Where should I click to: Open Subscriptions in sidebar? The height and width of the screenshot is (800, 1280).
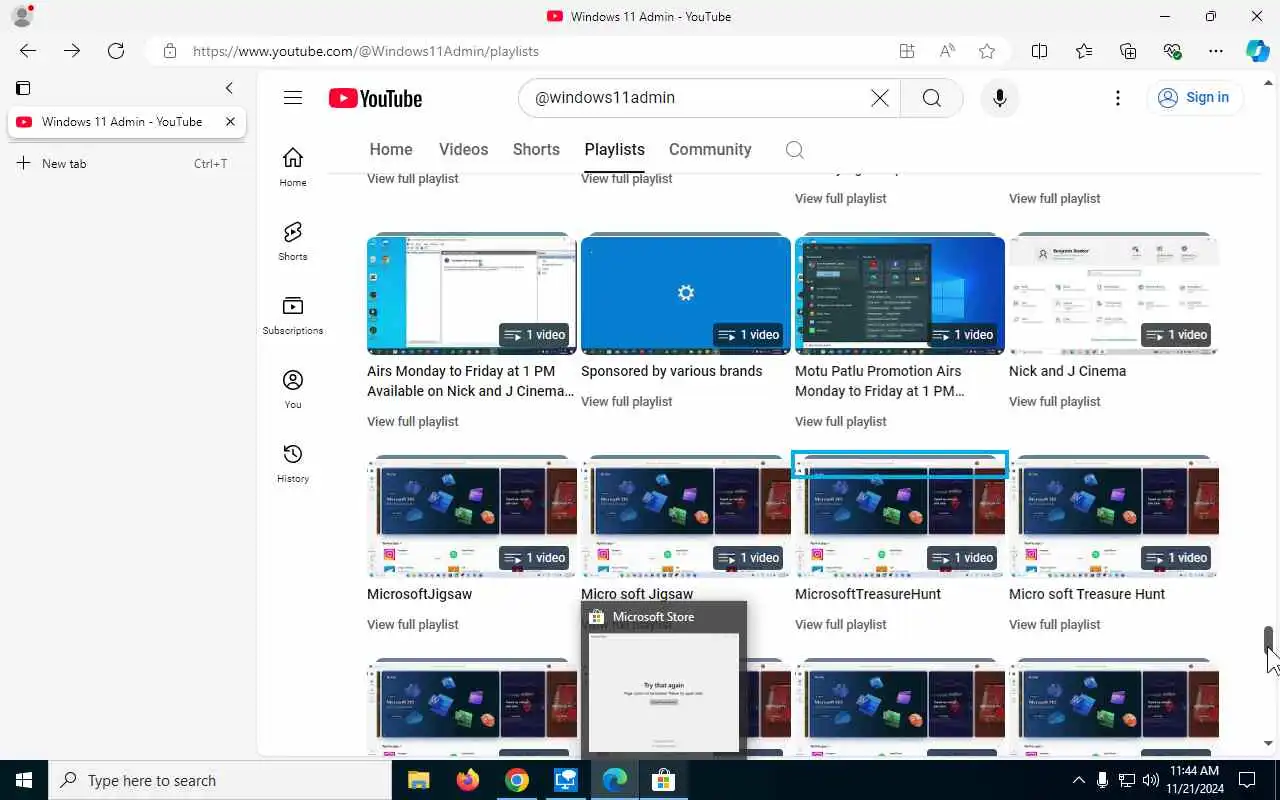293,315
